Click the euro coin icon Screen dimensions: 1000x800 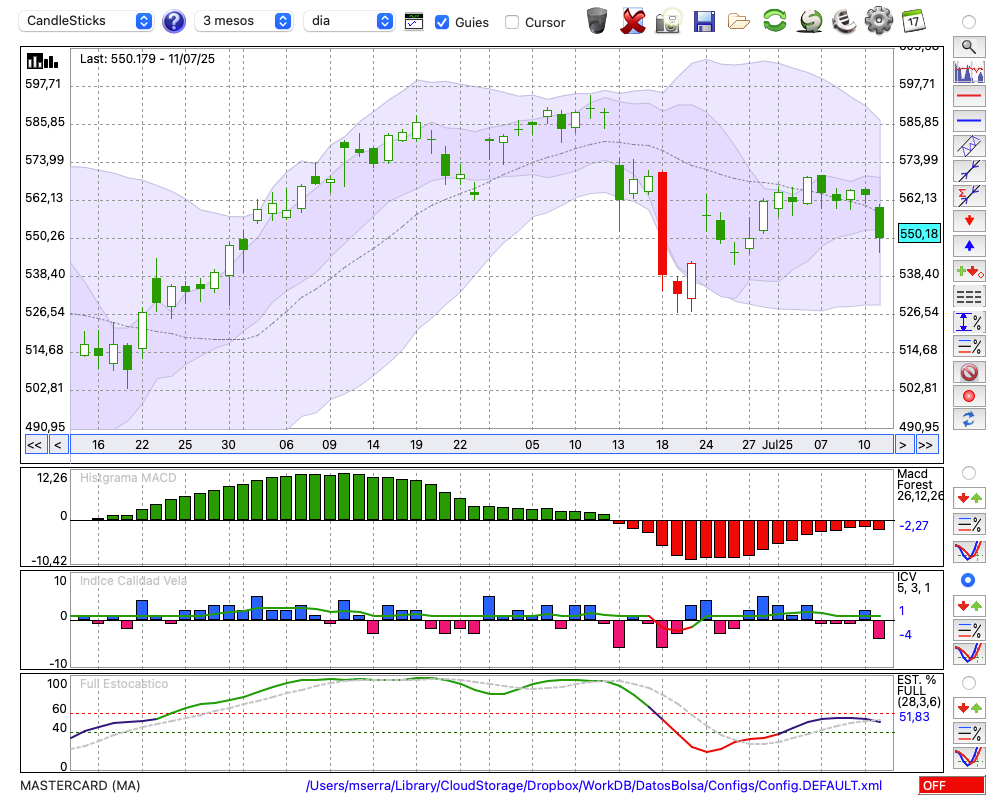pos(844,21)
